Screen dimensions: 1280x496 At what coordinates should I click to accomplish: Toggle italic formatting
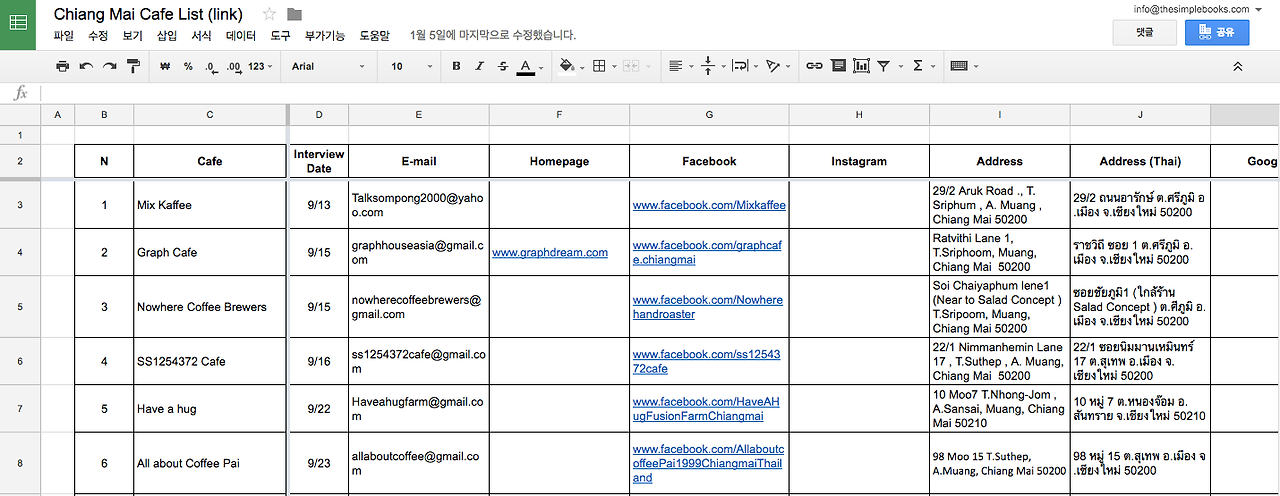[479, 66]
